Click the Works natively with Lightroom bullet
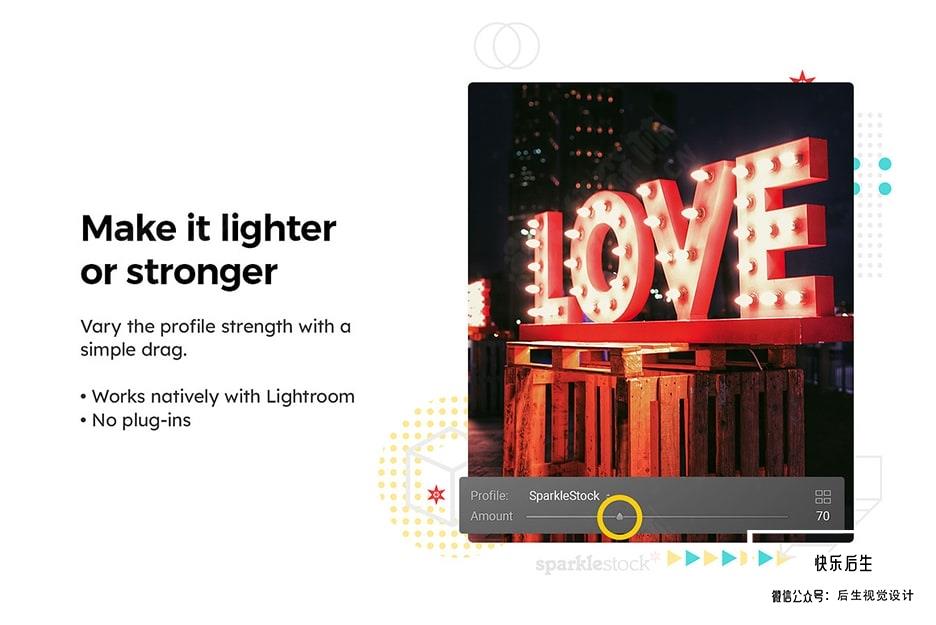Viewport: 936px width, 625px height. point(218,396)
